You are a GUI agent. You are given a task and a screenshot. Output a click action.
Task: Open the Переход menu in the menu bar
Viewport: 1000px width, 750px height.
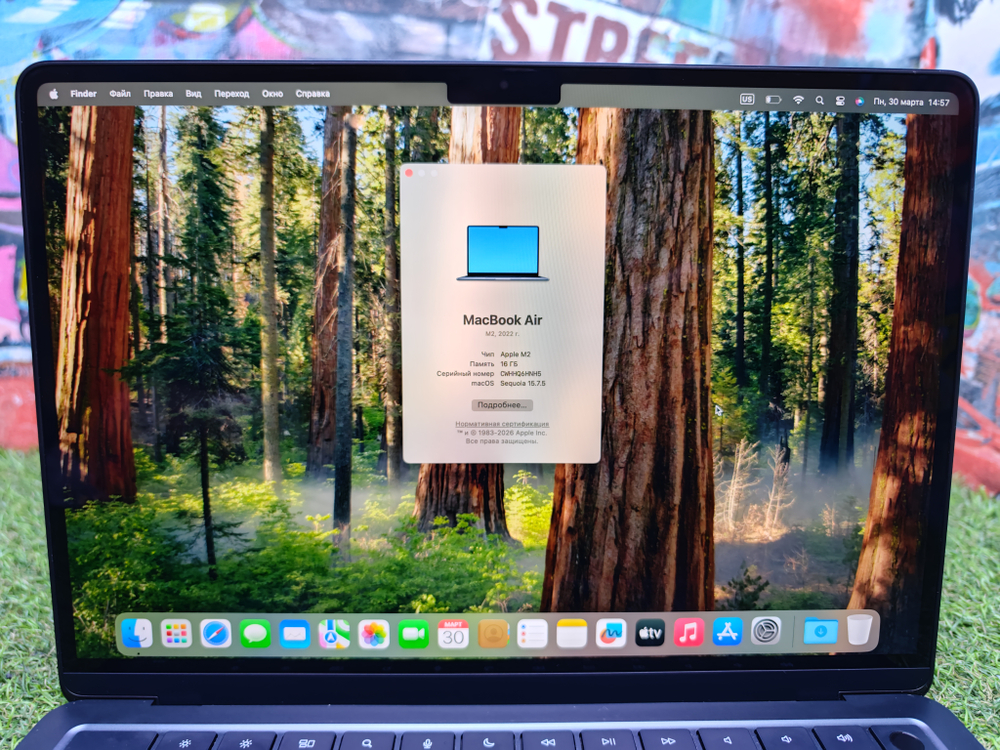(231, 93)
